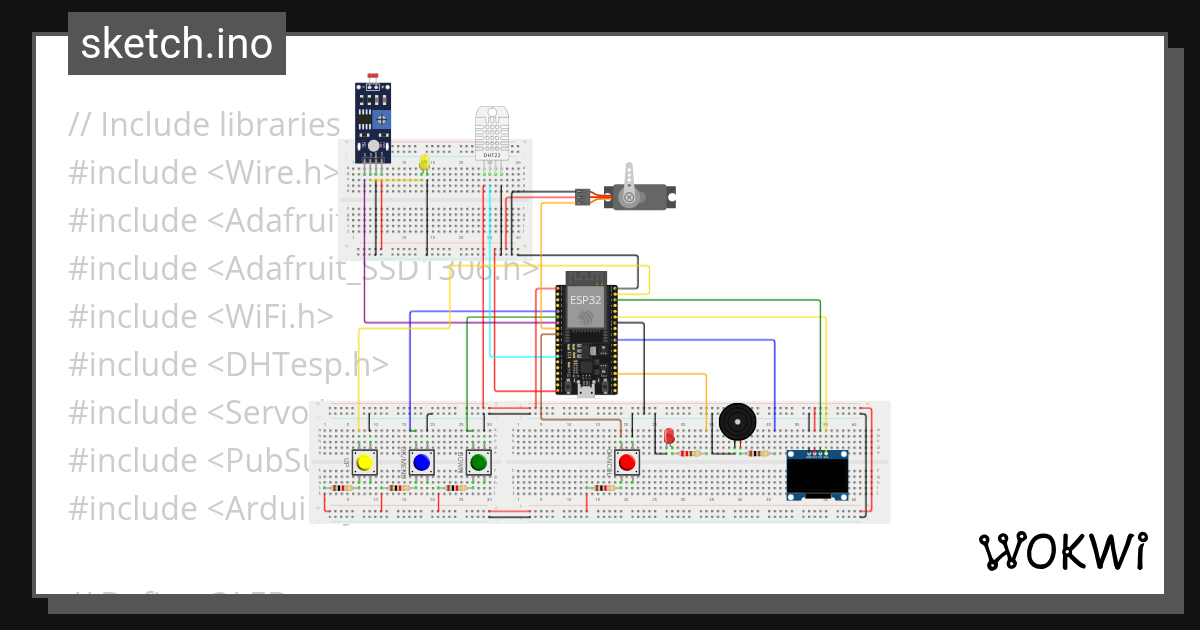Open the sketch.ino tab
1200x630 pixels.
coord(176,43)
